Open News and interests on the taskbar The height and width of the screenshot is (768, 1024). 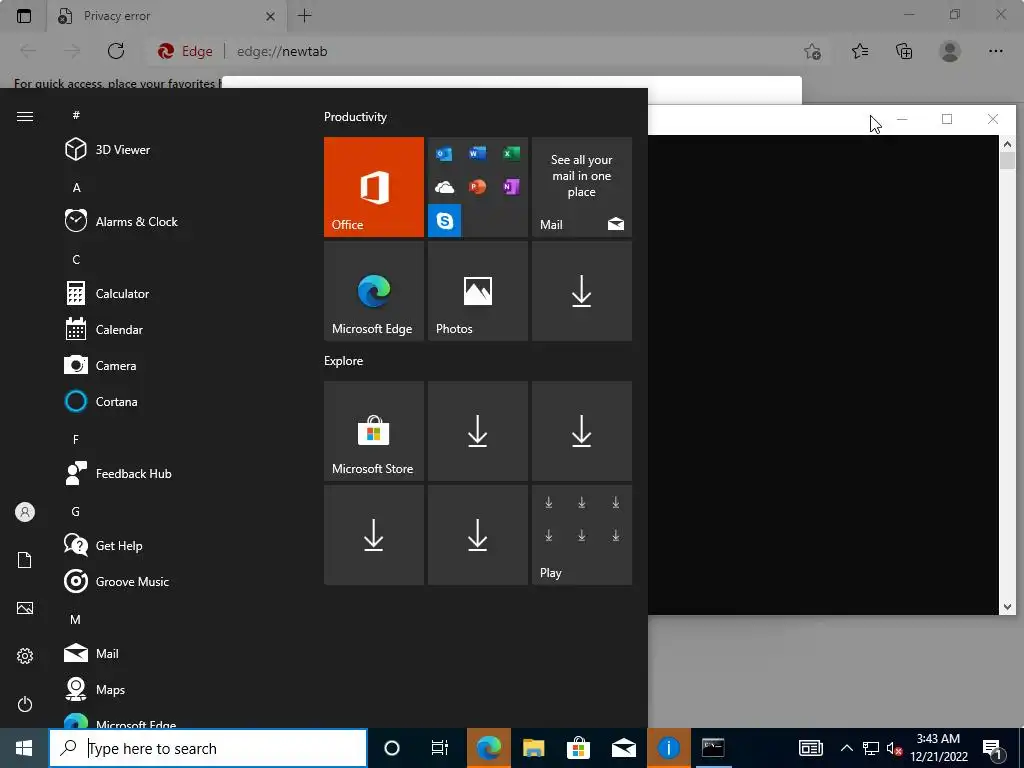click(x=810, y=748)
